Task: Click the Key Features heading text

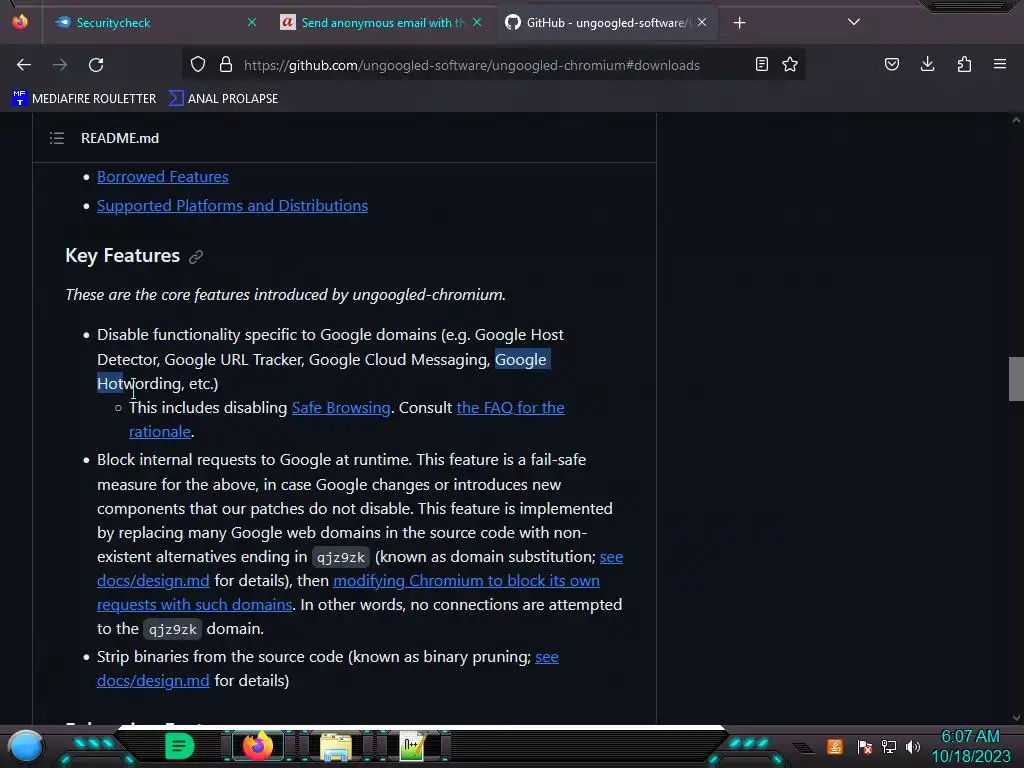Action: click(x=123, y=255)
